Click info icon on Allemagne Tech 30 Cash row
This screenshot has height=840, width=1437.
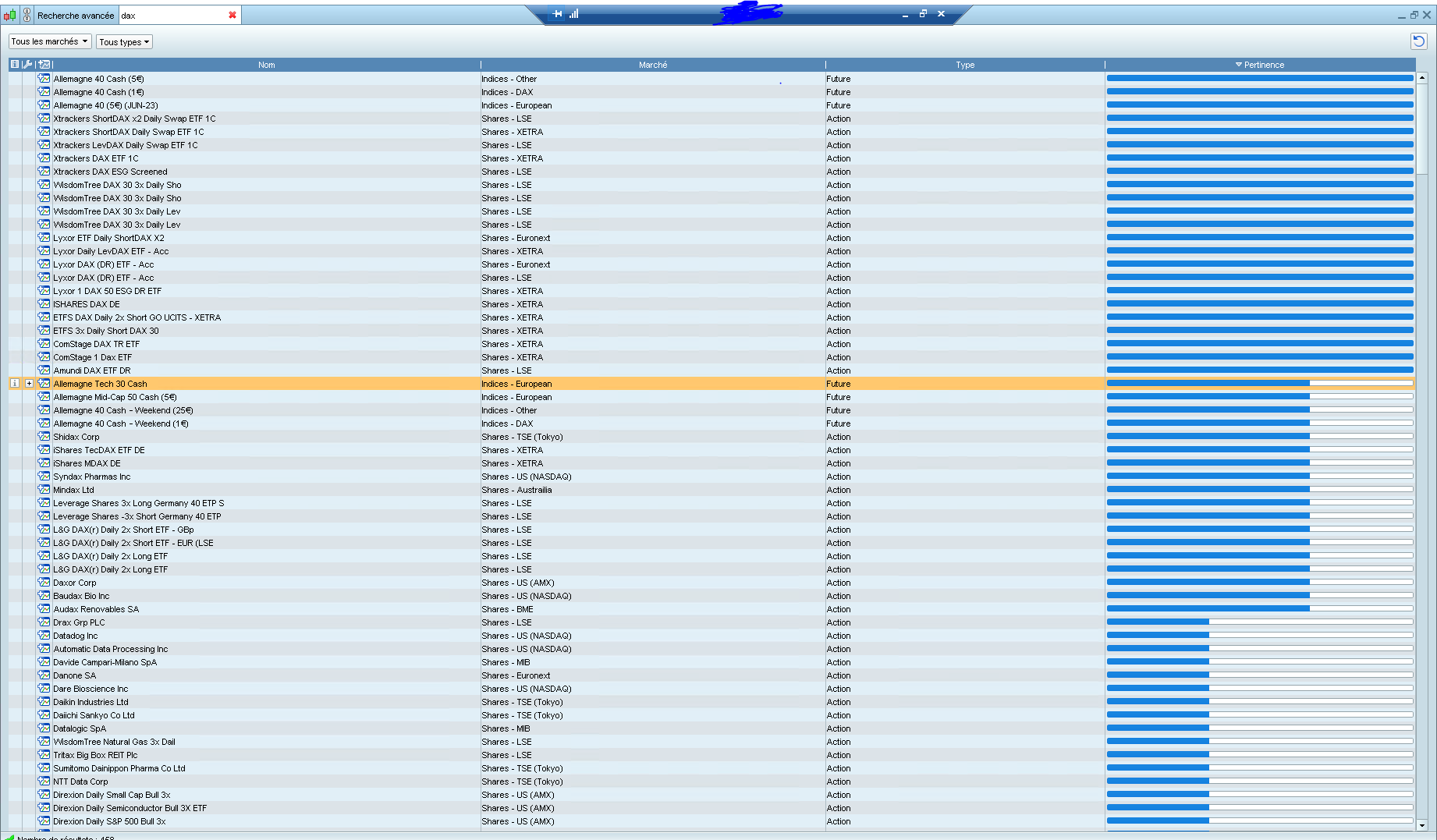15,384
